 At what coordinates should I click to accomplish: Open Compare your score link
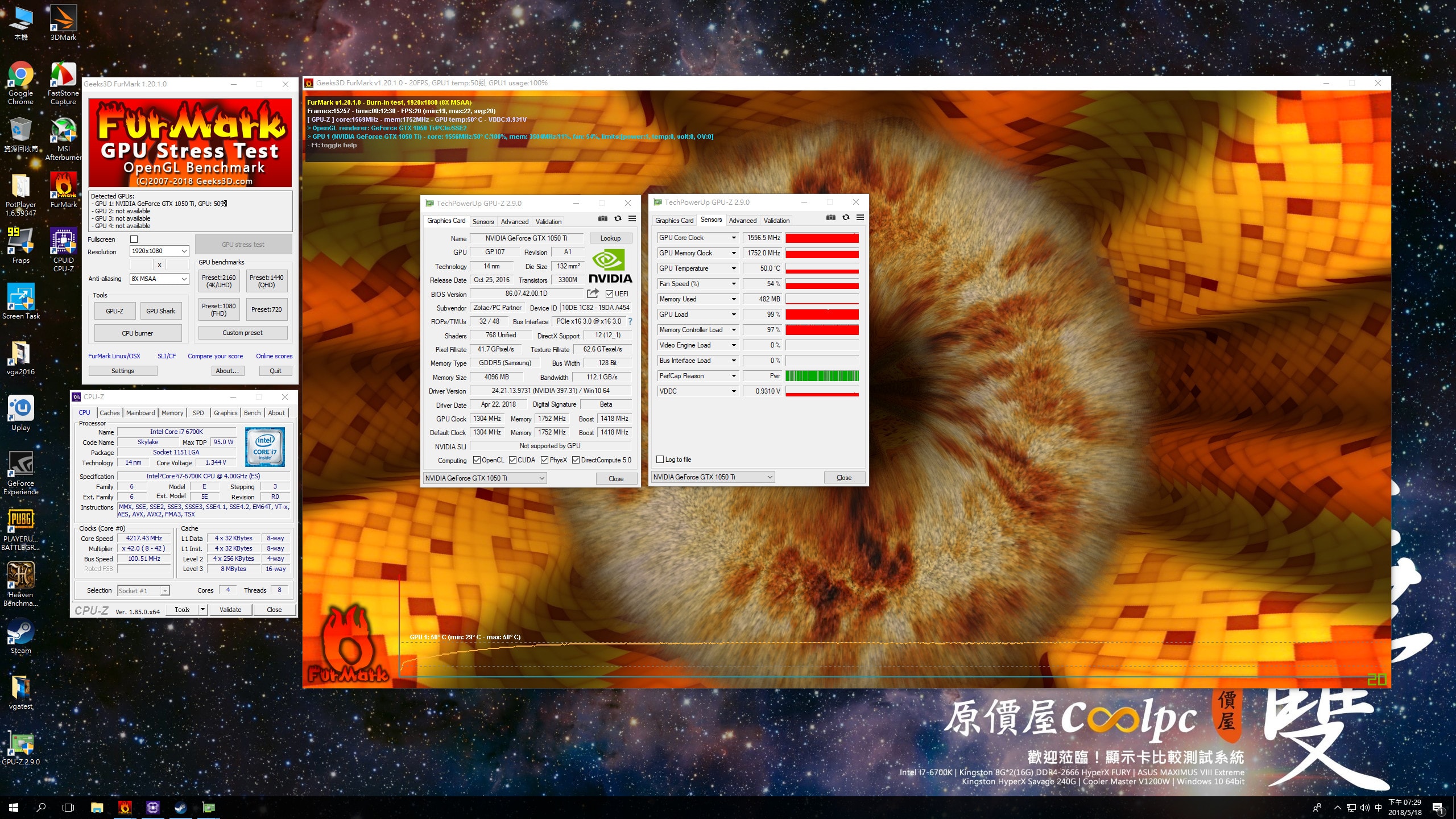click(216, 357)
